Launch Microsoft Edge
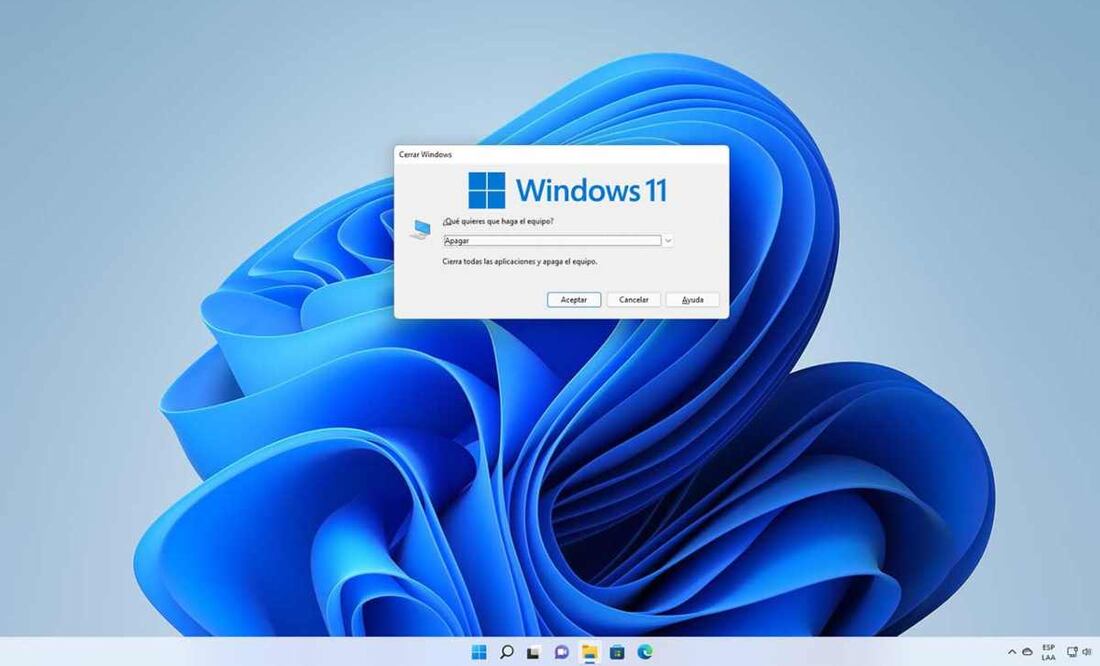The height and width of the screenshot is (666, 1100). (645, 650)
